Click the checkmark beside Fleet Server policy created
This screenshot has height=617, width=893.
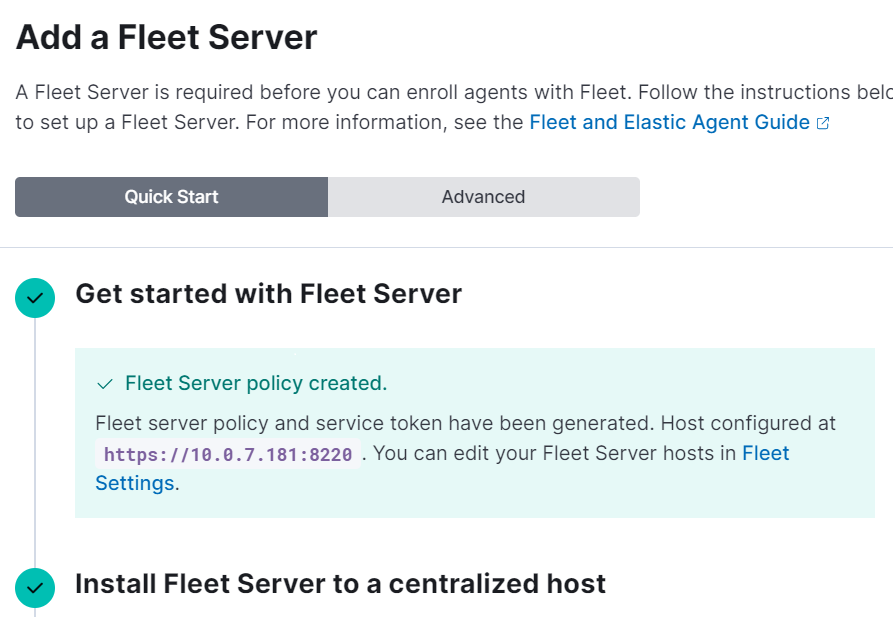click(105, 384)
